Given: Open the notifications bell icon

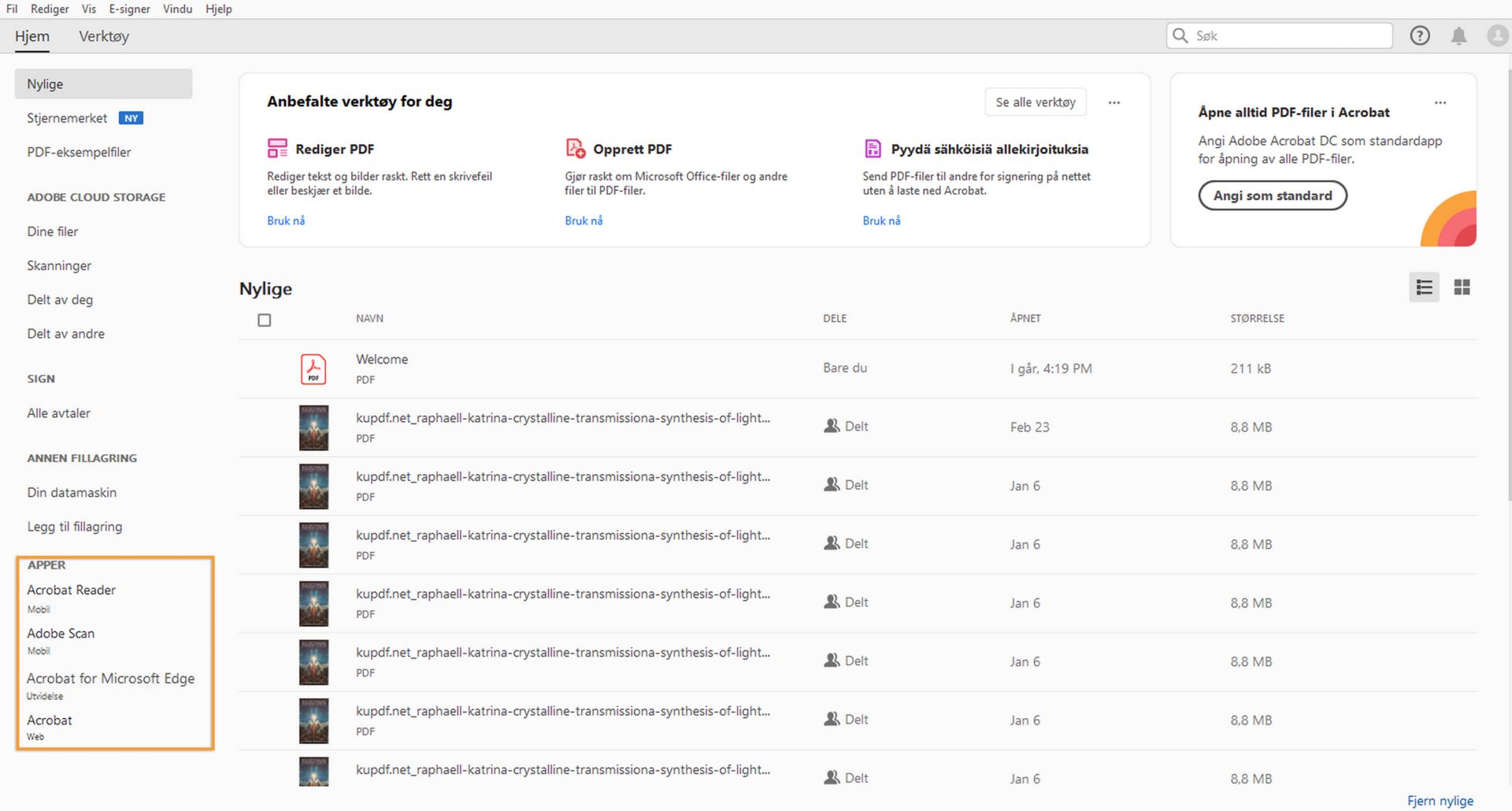Looking at the screenshot, I should (1458, 35).
